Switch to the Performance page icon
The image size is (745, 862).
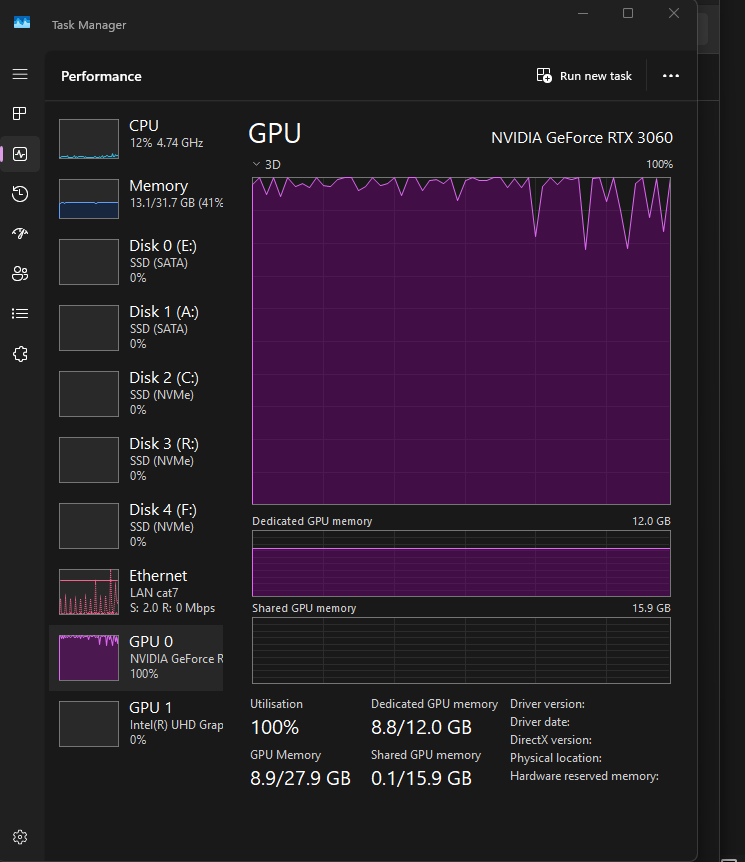click(20, 153)
